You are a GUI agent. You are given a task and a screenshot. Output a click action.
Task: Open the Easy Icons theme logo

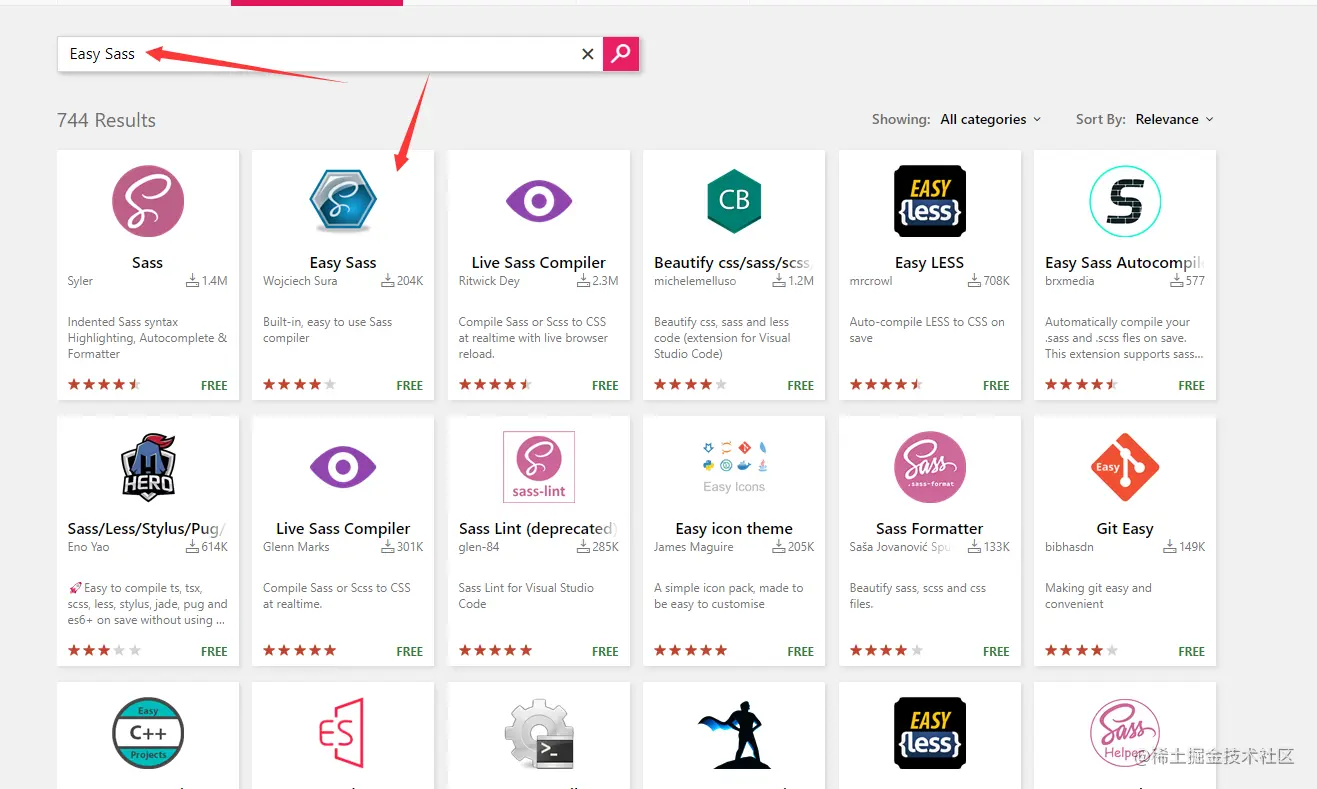[x=734, y=465]
